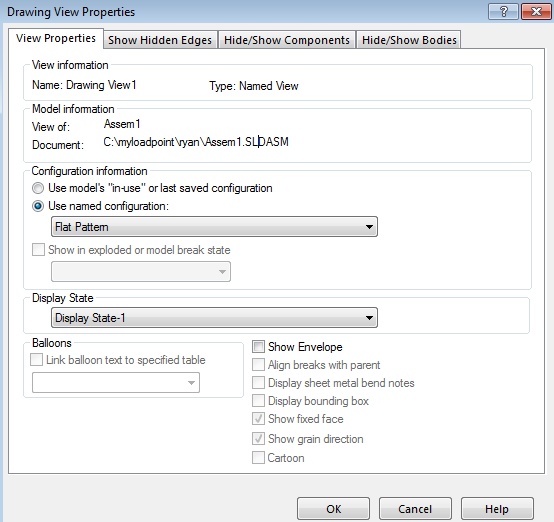Open the exploded state dropdown below the checkbox
The width and height of the screenshot is (554, 522).
[x=141, y=271]
